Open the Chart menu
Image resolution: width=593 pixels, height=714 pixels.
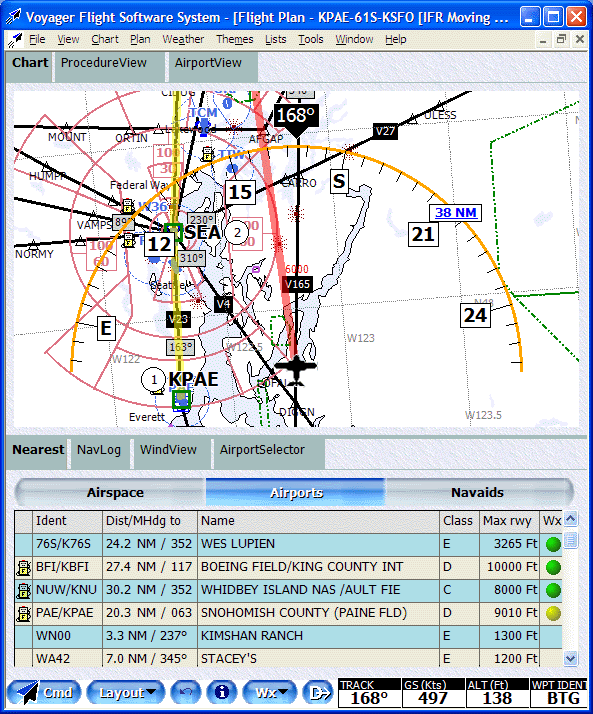[x=105, y=40]
